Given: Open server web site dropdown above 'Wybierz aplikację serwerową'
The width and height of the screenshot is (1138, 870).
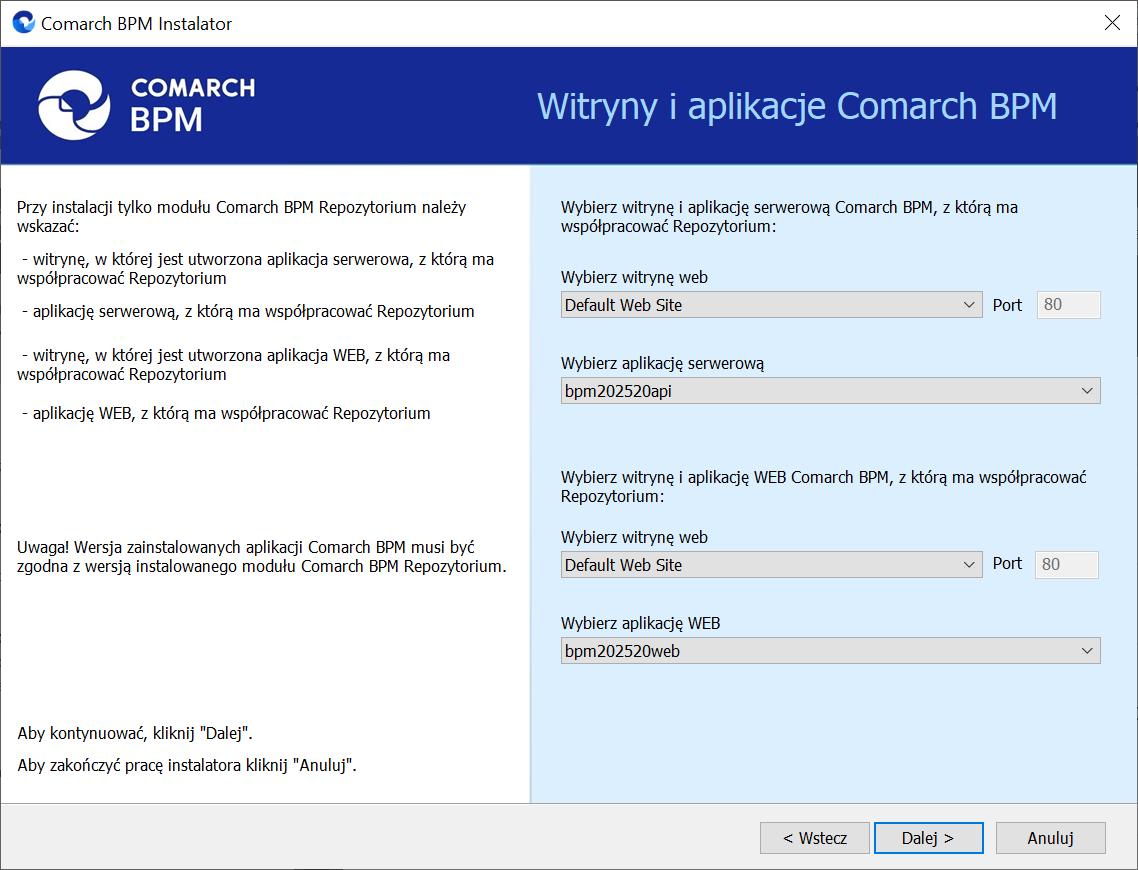Looking at the screenshot, I should click(x=771, y=305).
